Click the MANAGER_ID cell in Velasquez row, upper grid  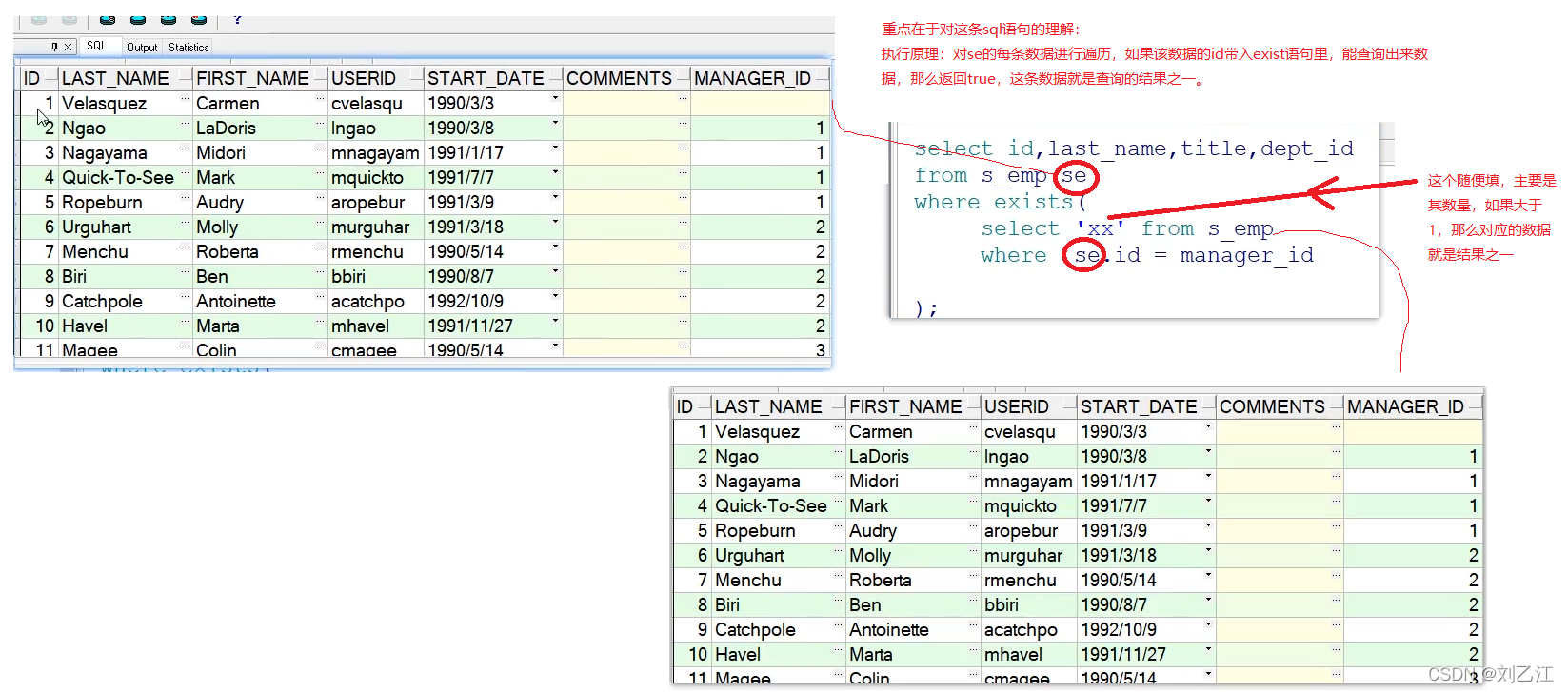click(x=760, y=103)
